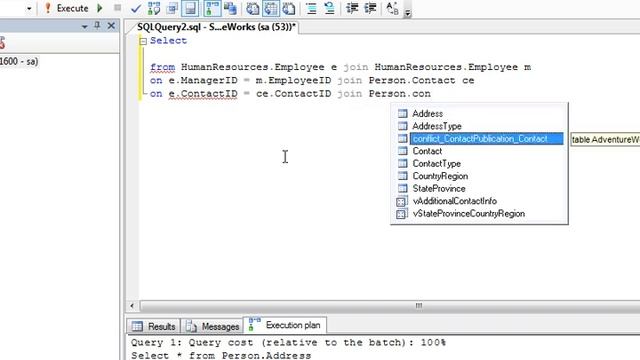Switch output to Results to Text

252,8
